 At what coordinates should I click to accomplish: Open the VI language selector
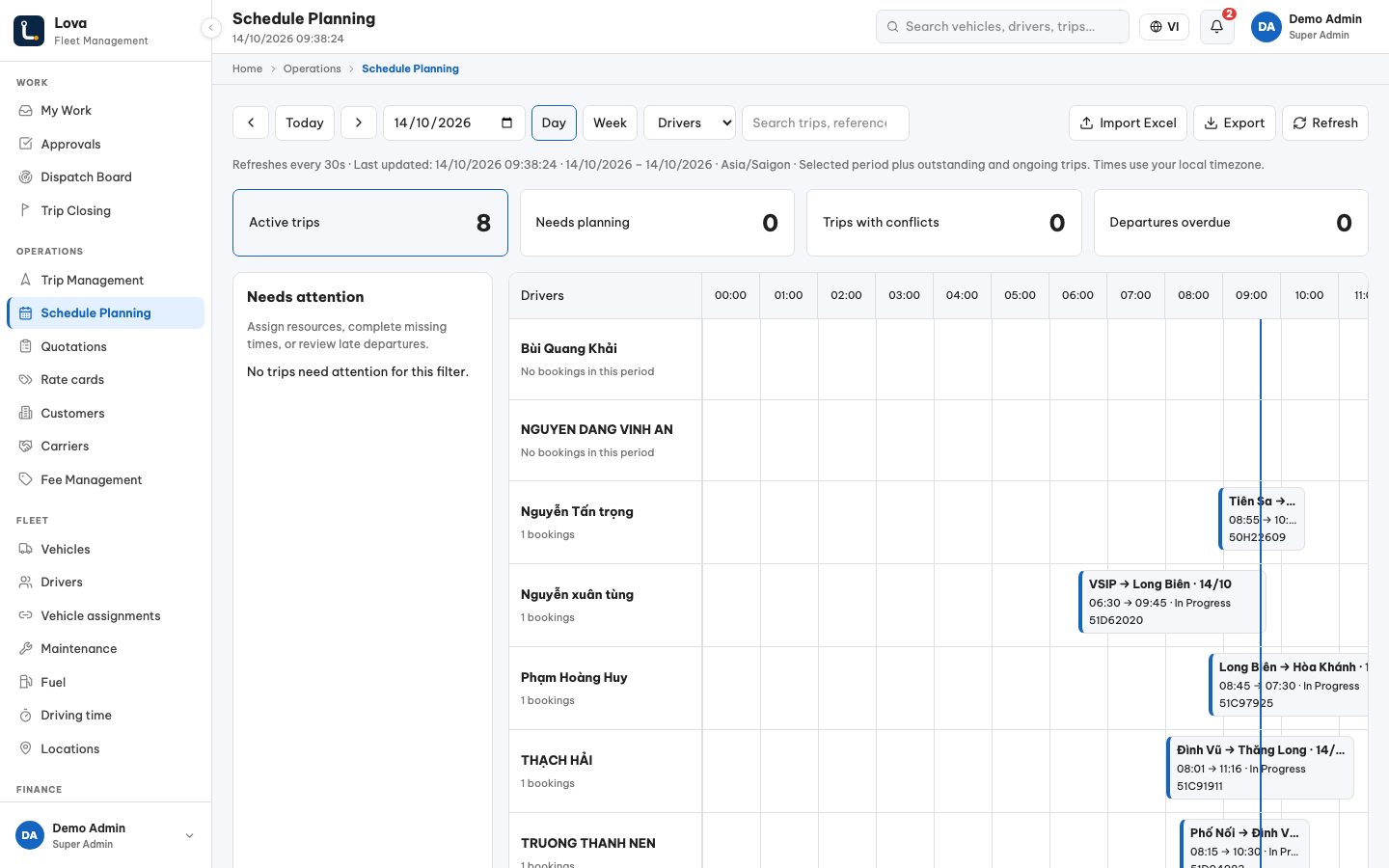(1164, 27)
